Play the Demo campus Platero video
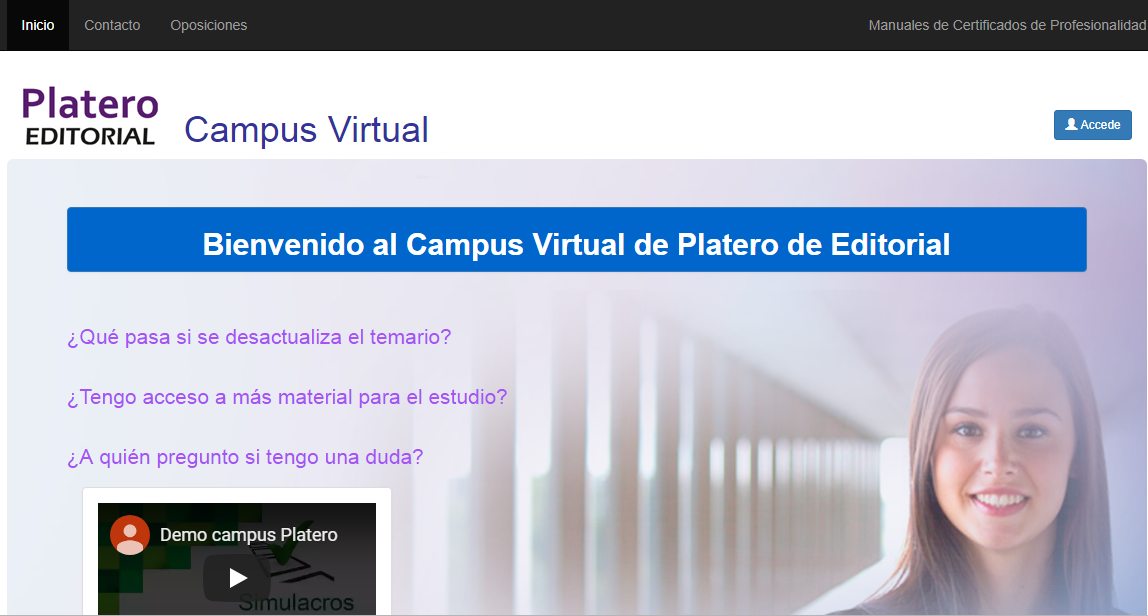 tap(236, 578)
